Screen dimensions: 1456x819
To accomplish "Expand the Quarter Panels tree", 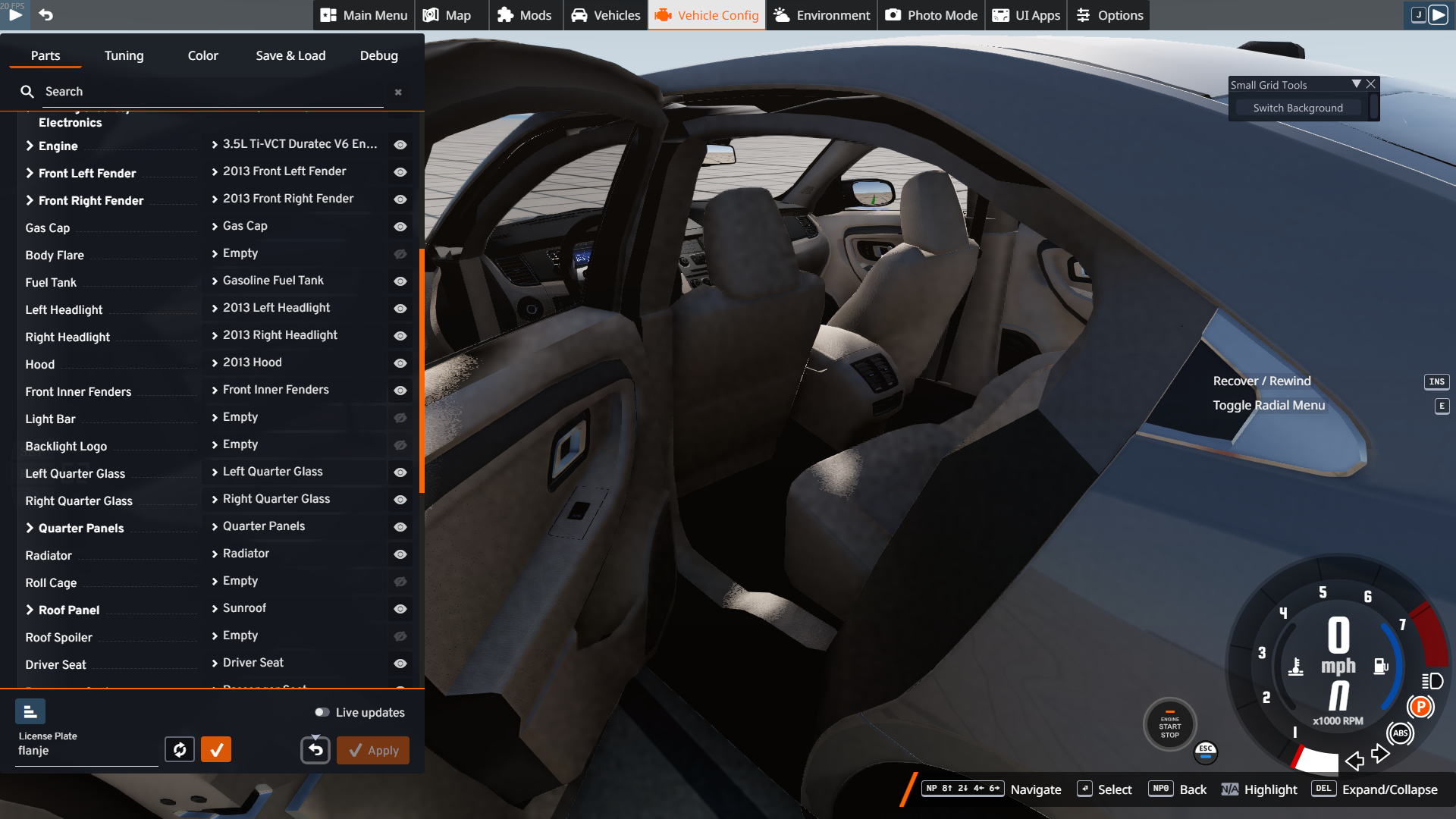I will click(x=30, y=528).
